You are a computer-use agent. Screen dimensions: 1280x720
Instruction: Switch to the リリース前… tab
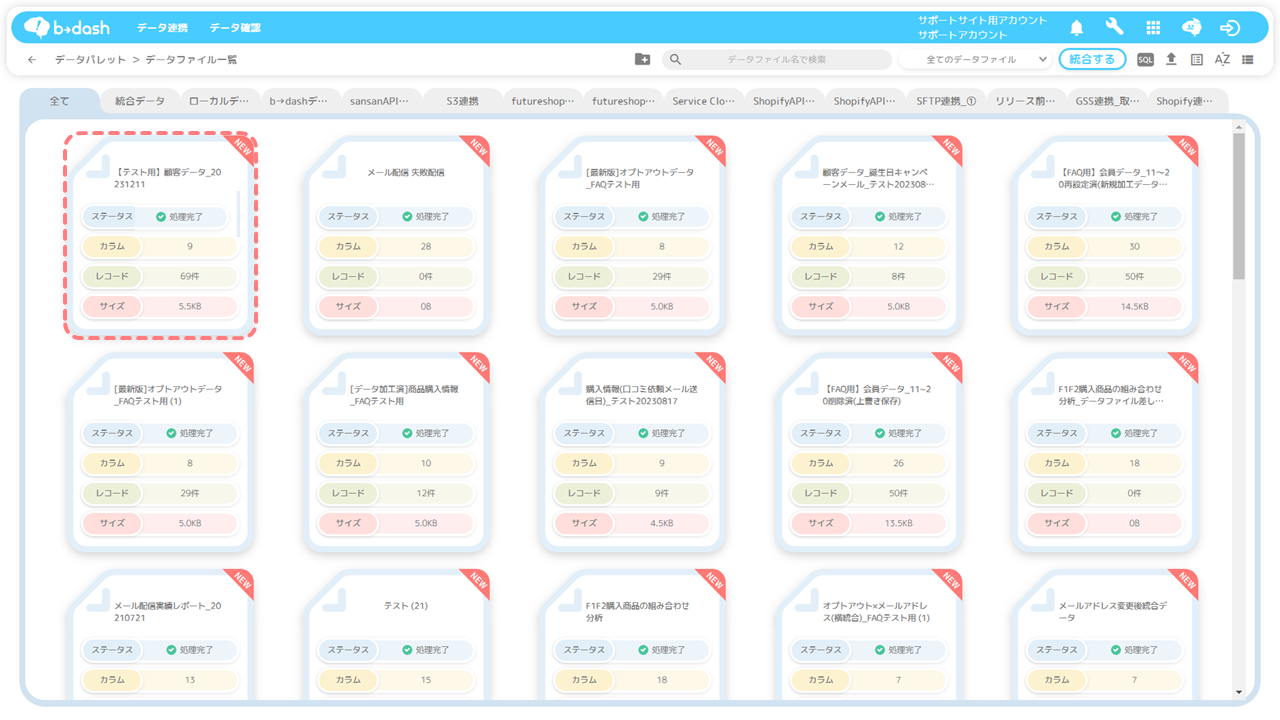[1026, 101]
